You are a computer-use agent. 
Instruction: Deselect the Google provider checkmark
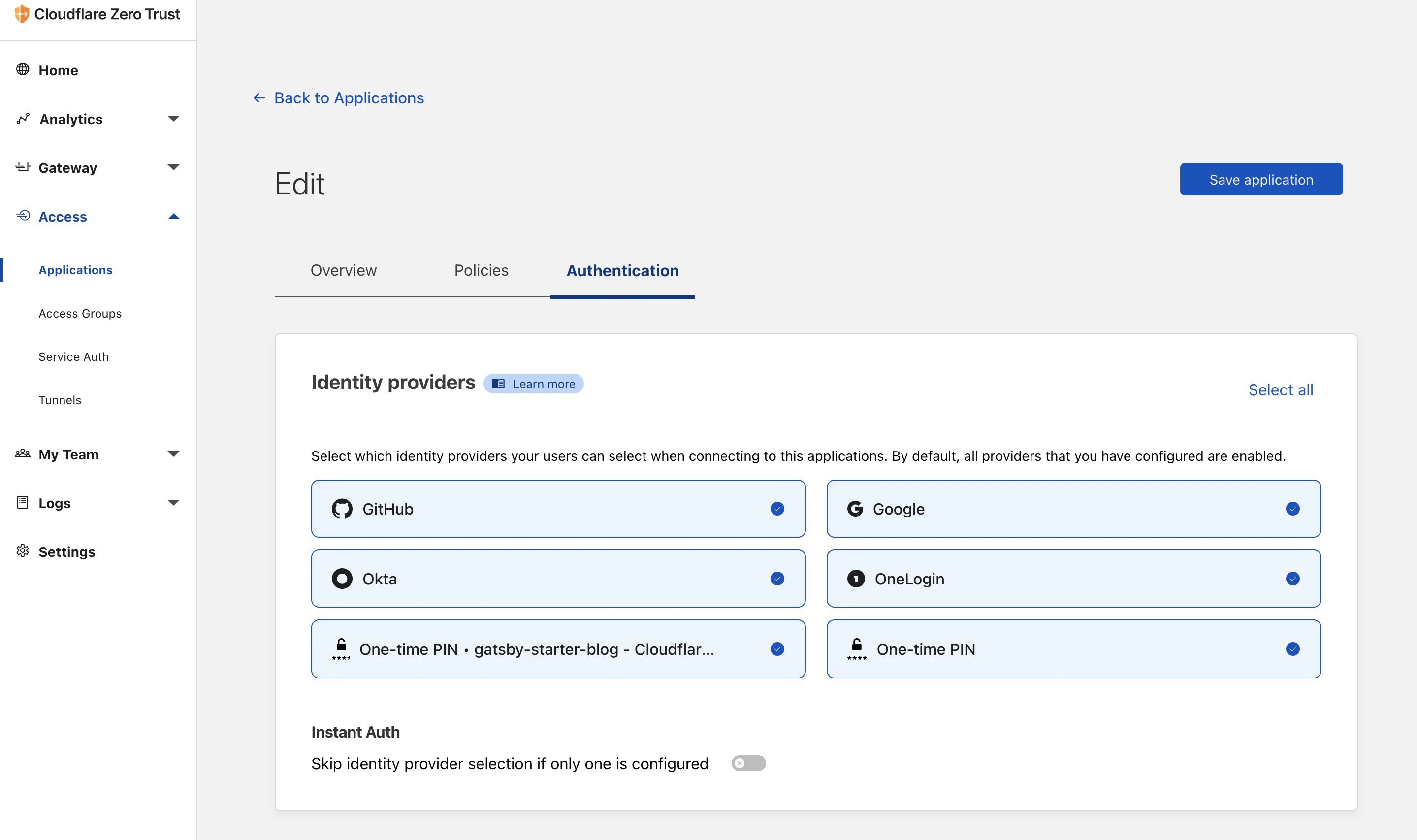(x=1292, y=509)
